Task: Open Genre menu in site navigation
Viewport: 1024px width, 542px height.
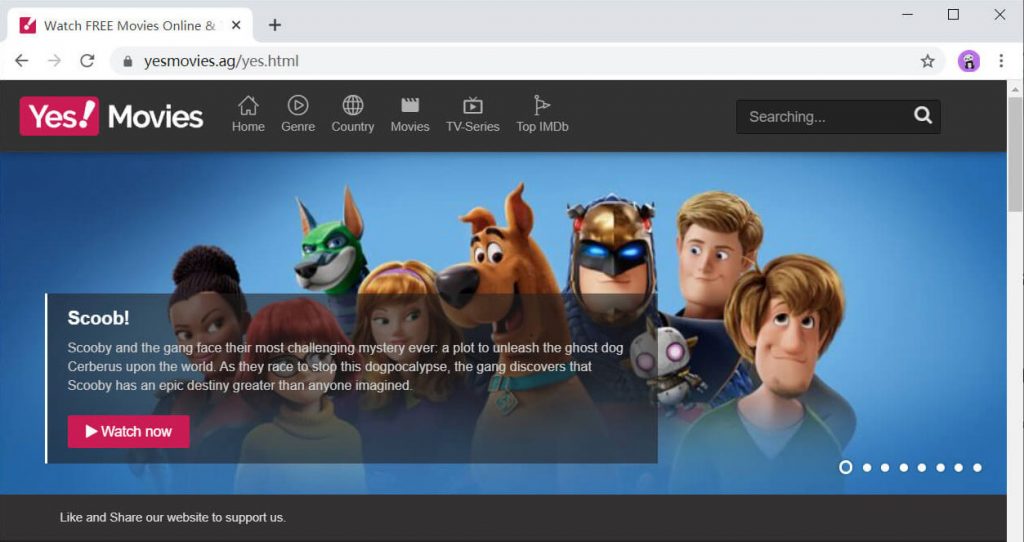Action: coord(298,114)
